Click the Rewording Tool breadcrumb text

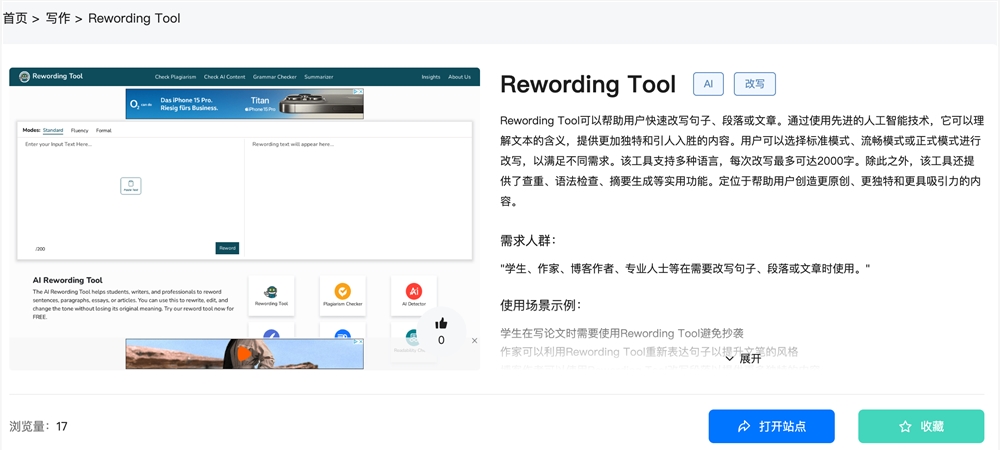[134, 18]
